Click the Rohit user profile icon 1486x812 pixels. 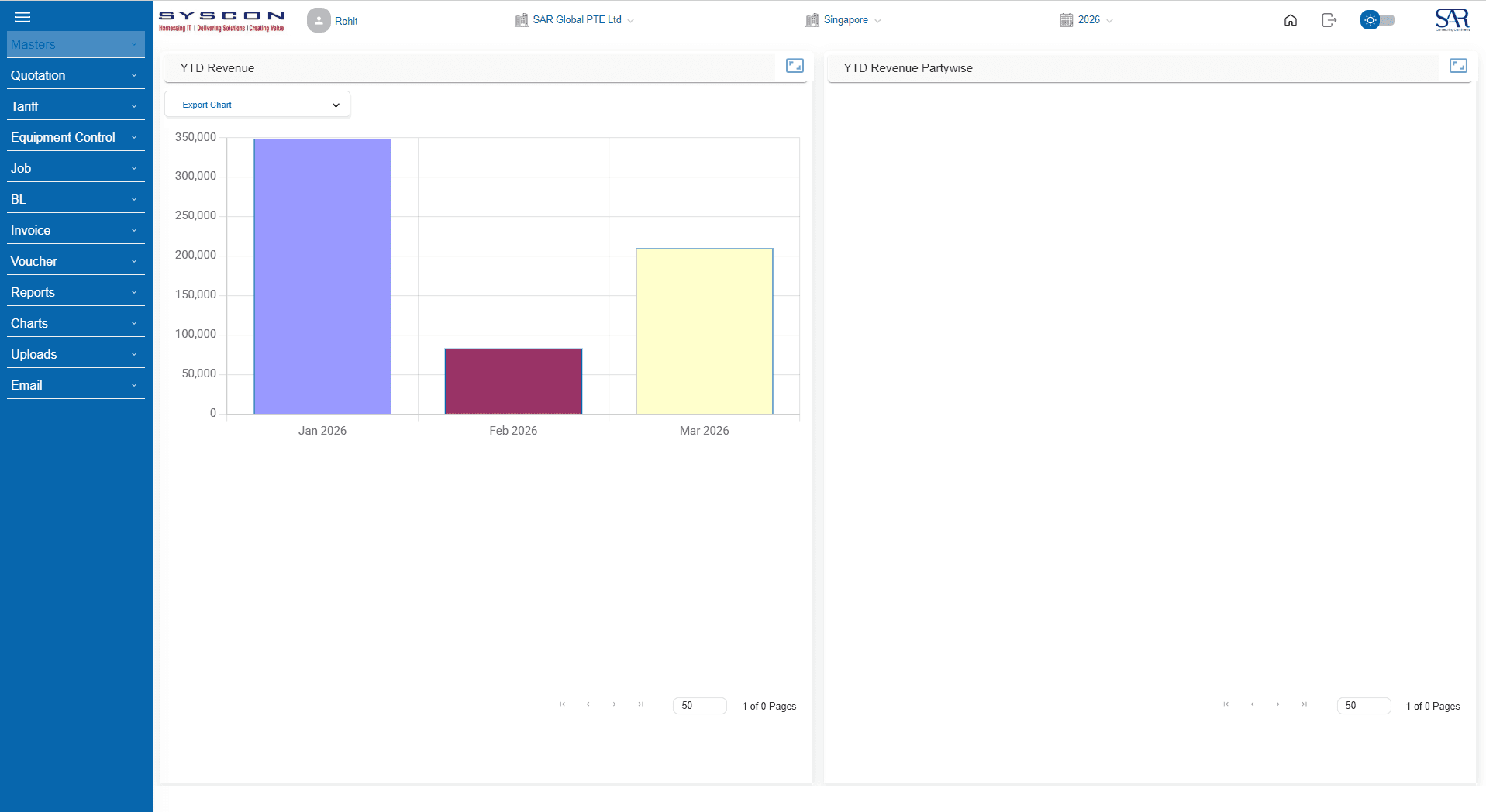click(x=318, y=20)
